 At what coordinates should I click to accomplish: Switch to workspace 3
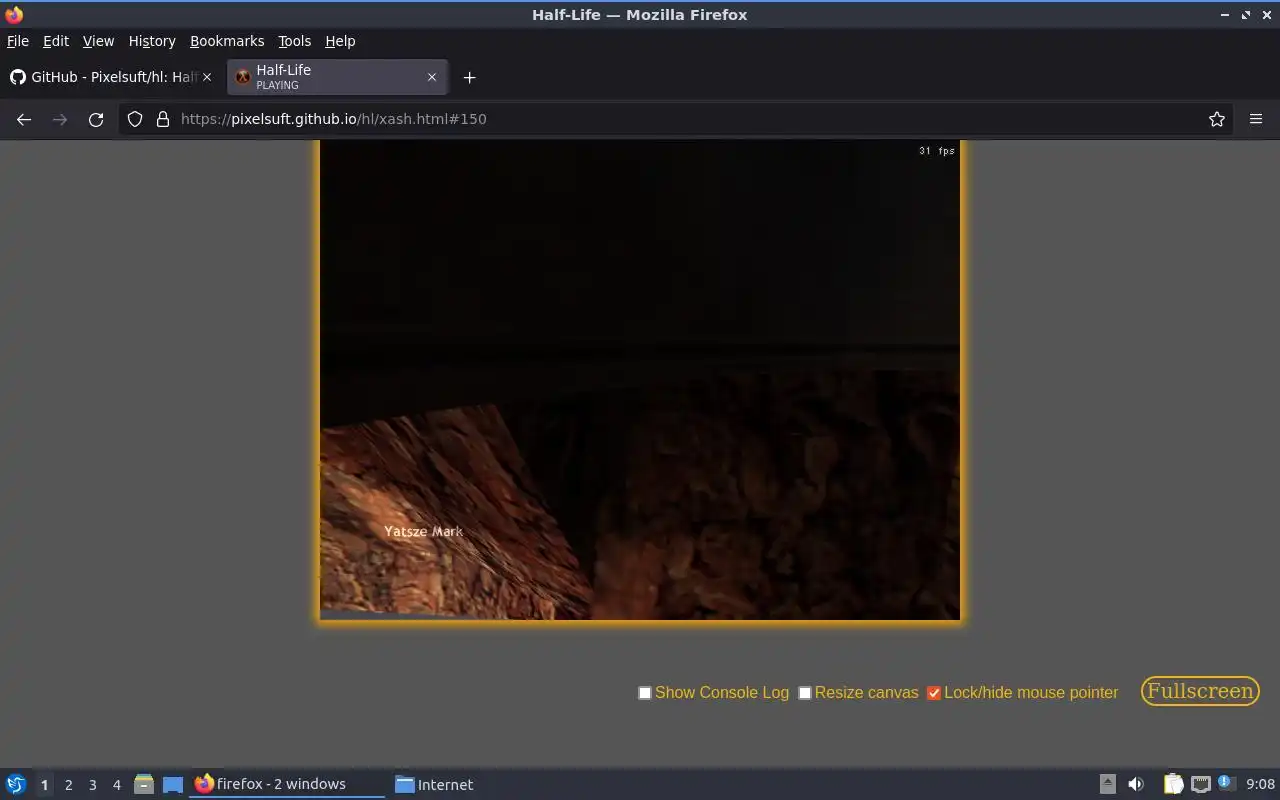click(x=92, y=785)
